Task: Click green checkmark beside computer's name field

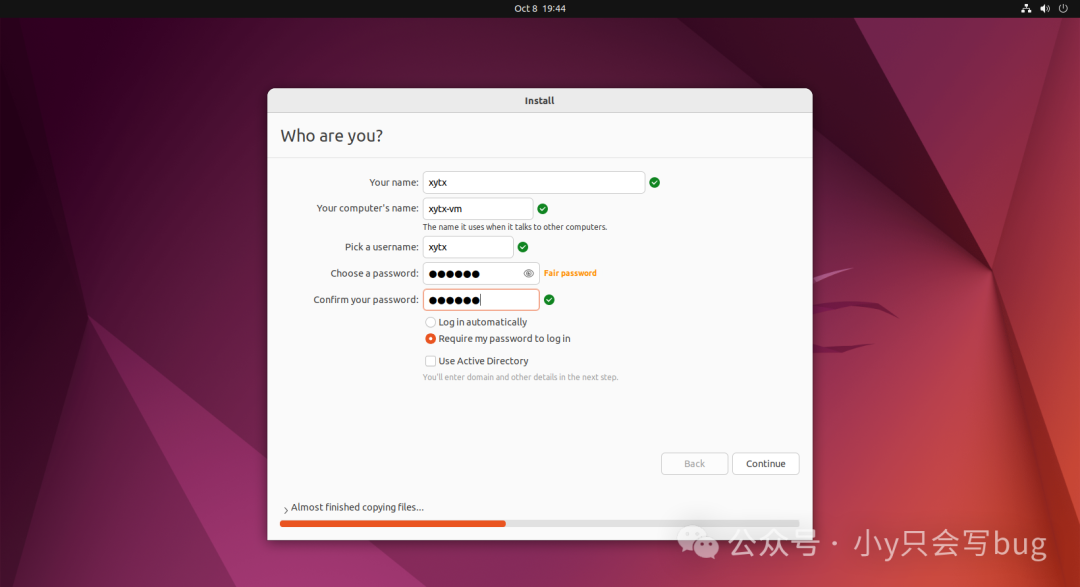Action: click(x=543, y=209)
